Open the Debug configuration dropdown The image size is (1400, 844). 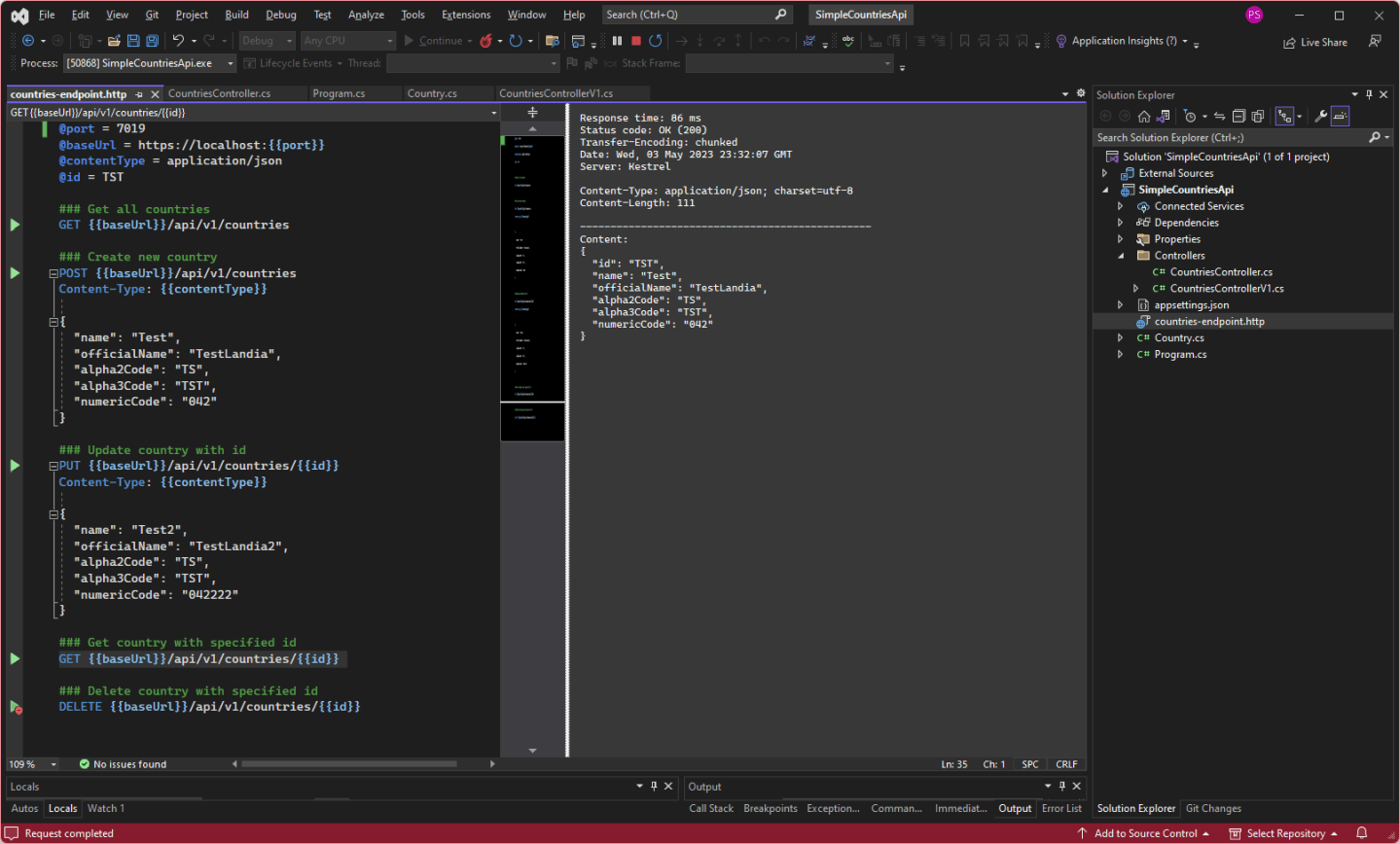[267, 41]
